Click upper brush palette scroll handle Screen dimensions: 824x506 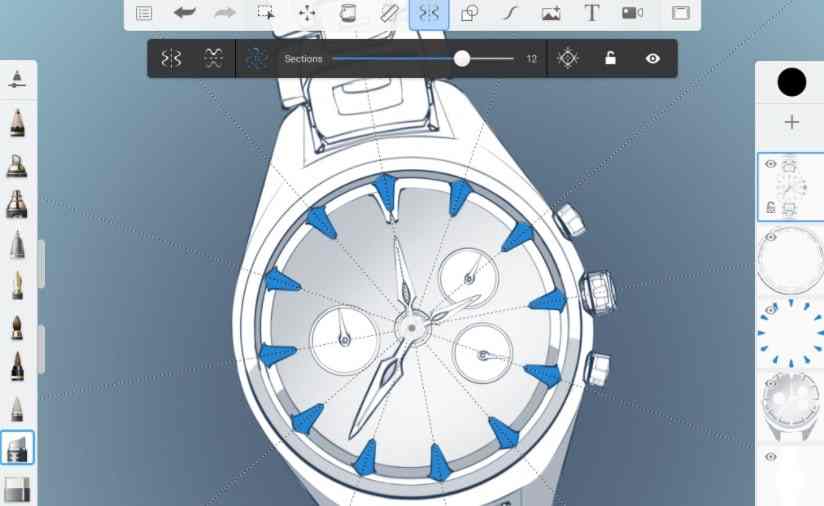tap(41, 264)
